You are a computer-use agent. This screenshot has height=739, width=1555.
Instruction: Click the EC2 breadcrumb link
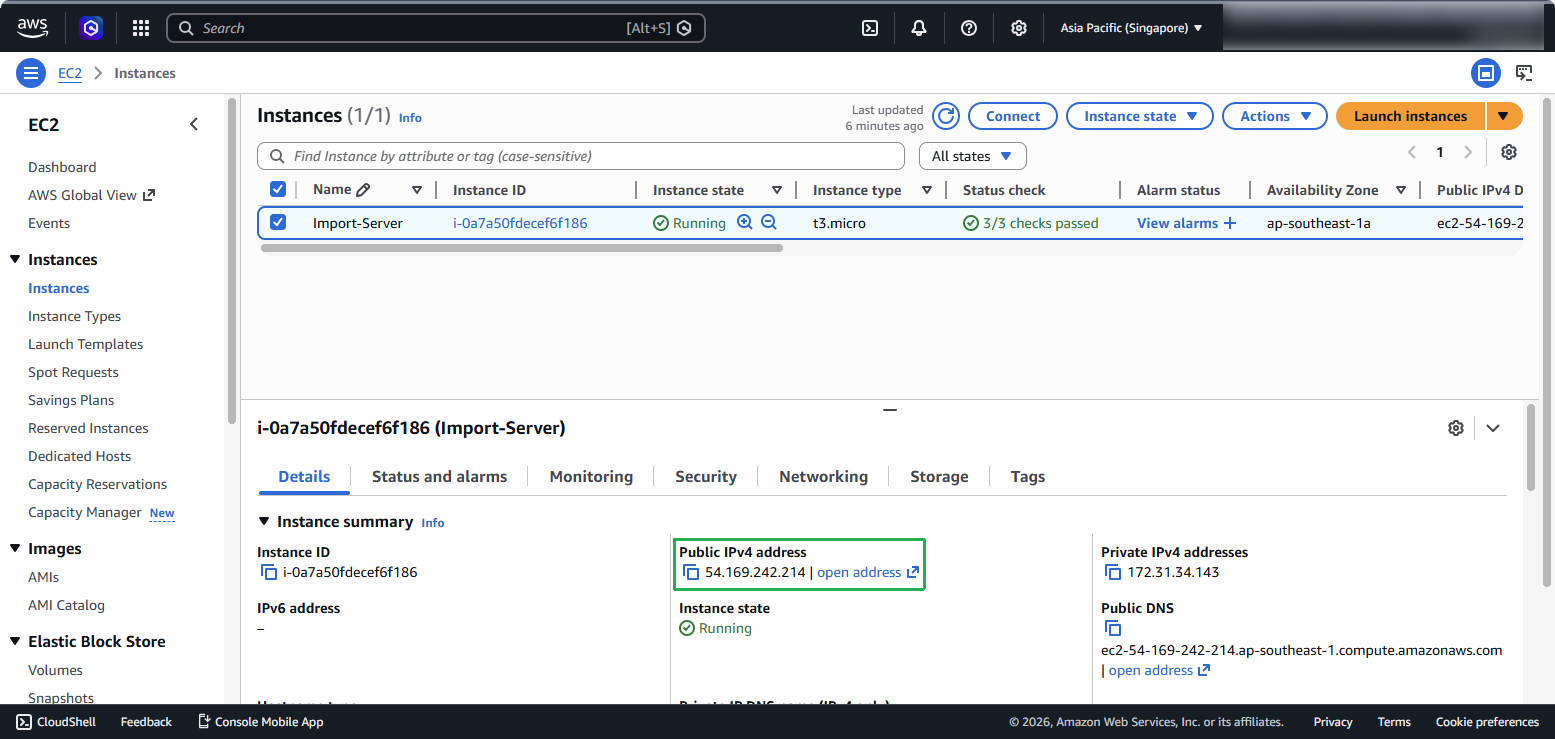(70, 73)
